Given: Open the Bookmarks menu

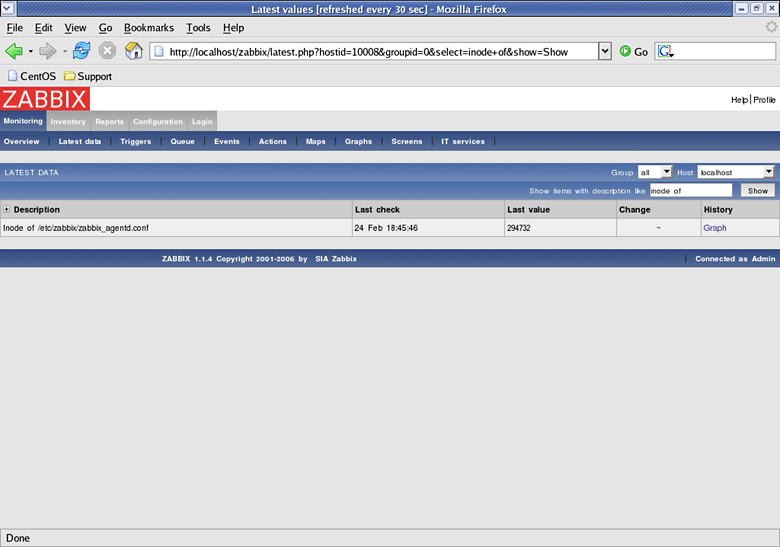Looking at the screenshot, I should [x=149, y=28].
